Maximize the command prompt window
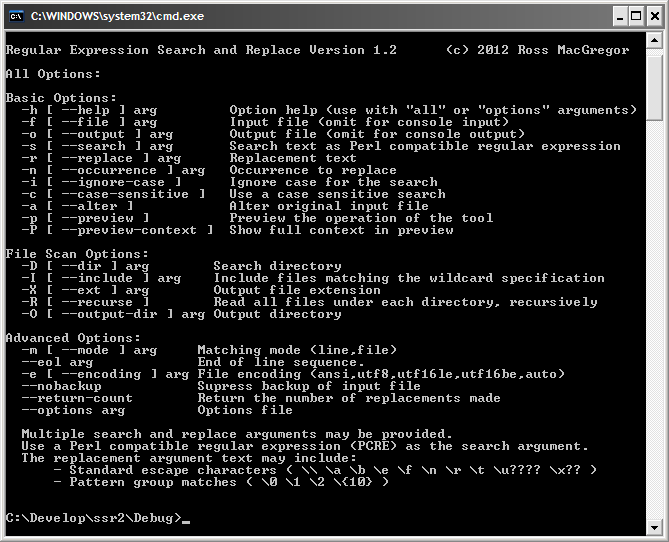 tap(636, 17)
